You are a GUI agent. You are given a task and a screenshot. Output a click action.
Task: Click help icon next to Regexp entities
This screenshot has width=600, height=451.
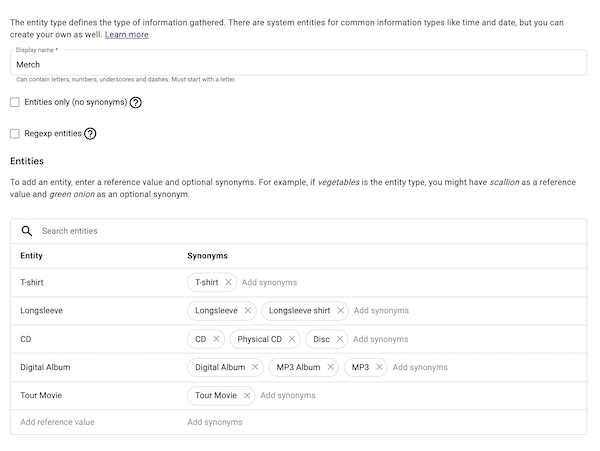(90, 133)
